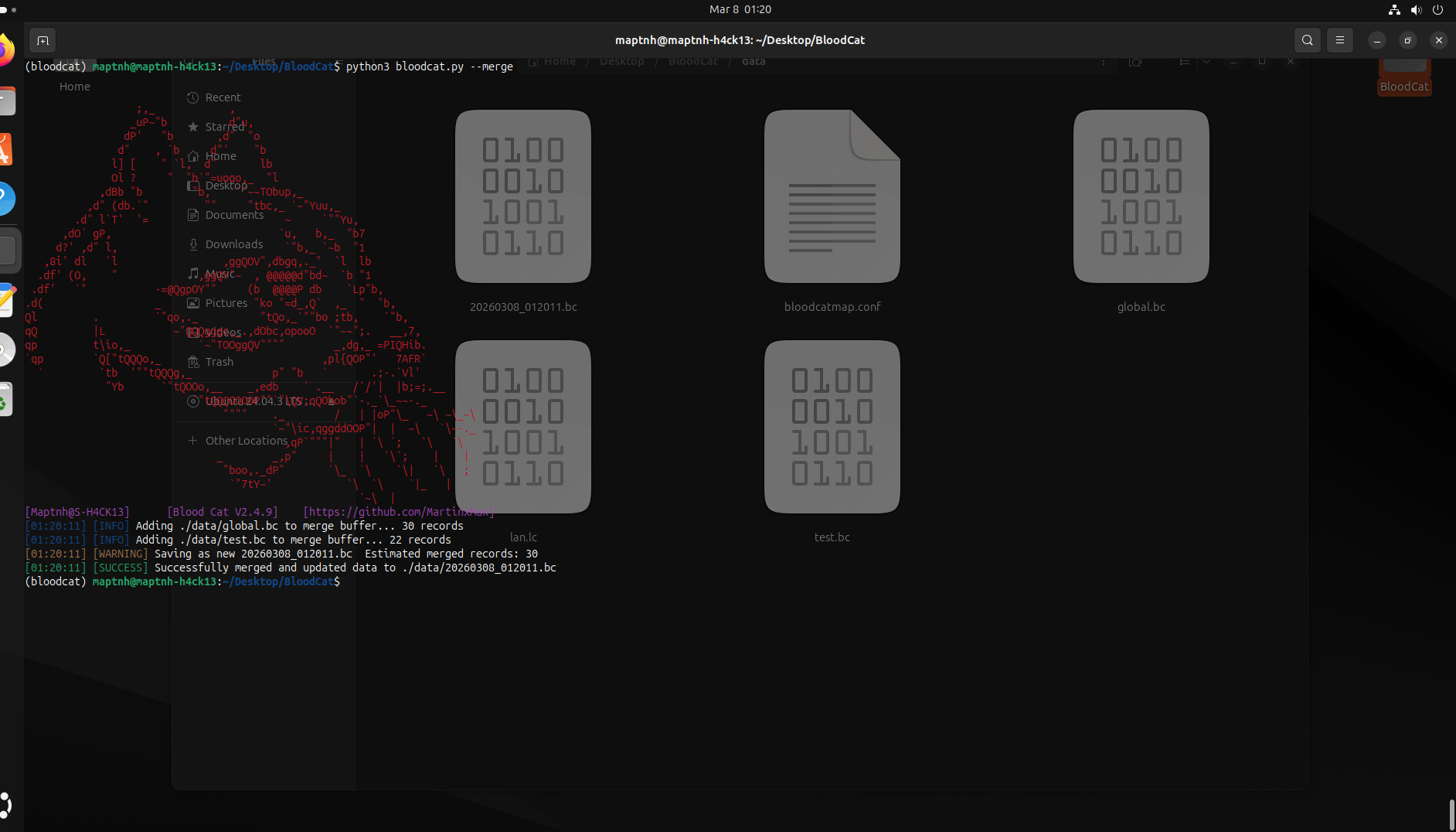Launch Firefox from the dock
The width and height of the screenshot is (1456, 832).
point(5,51)
